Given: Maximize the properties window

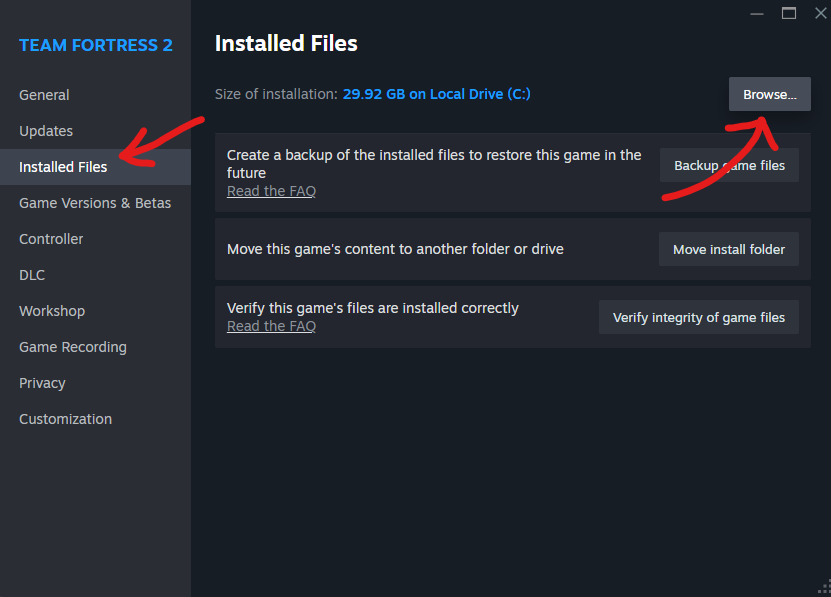Looking at the screenshot, I should point(789,13).
